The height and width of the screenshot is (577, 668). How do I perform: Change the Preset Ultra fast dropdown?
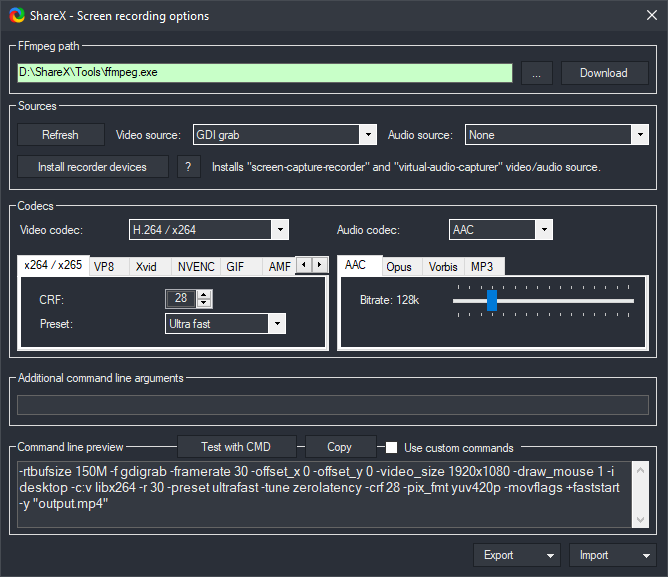coord(225,324)
